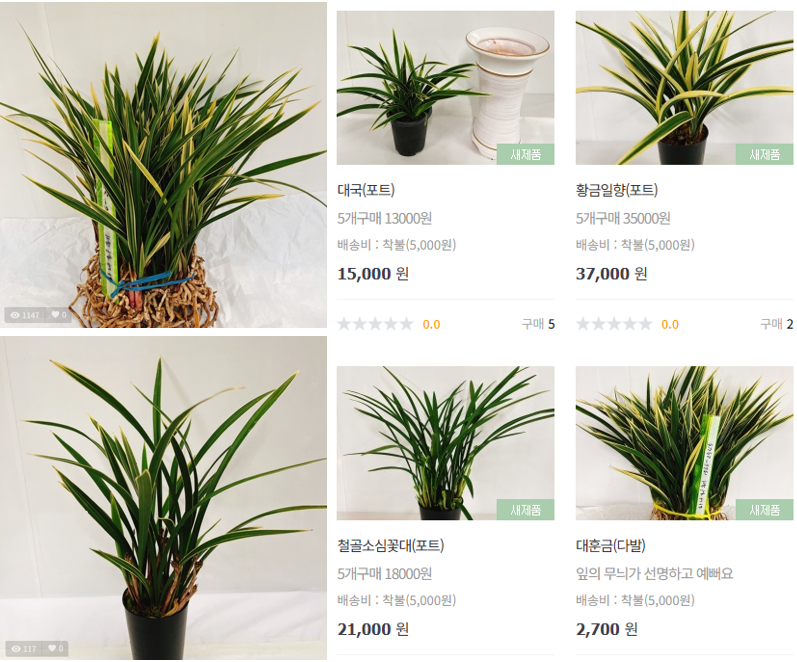This screenshot has height=662, width=797.
Task: Click the 대국(포트) star rating icons
Action: [375, 324]
